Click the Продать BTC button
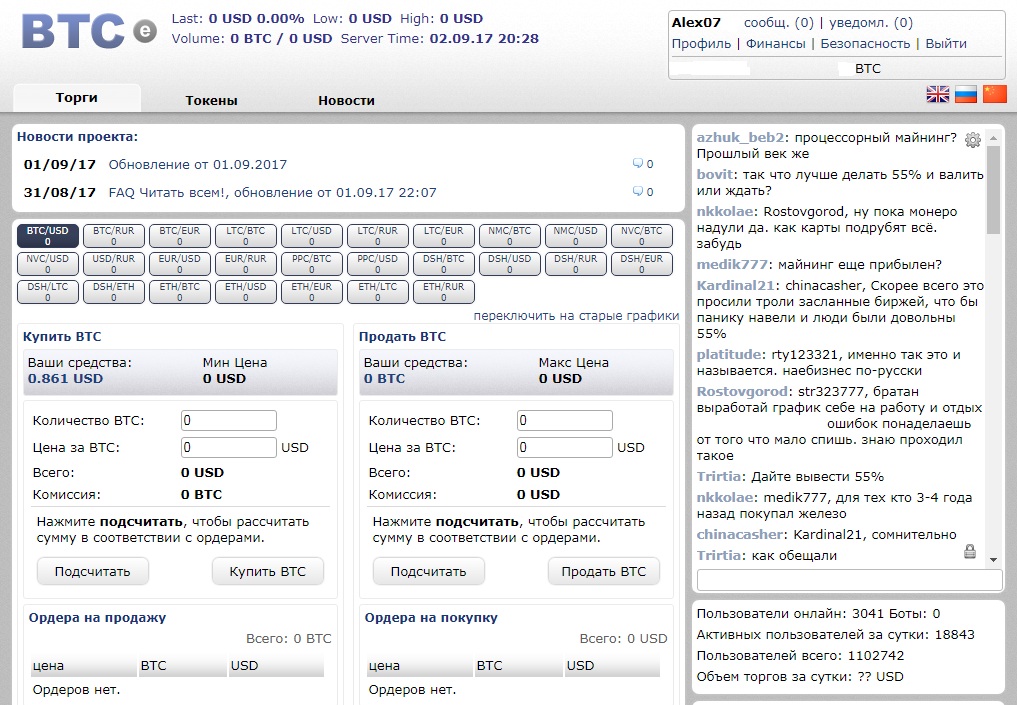The image size is (1017, 705). click(x=604, y=571)
